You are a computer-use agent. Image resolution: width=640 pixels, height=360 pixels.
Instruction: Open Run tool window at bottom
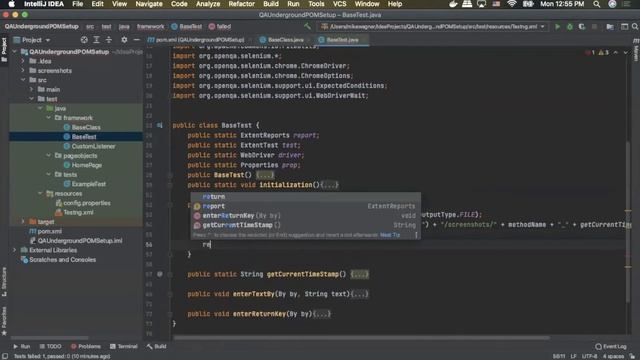22,347
